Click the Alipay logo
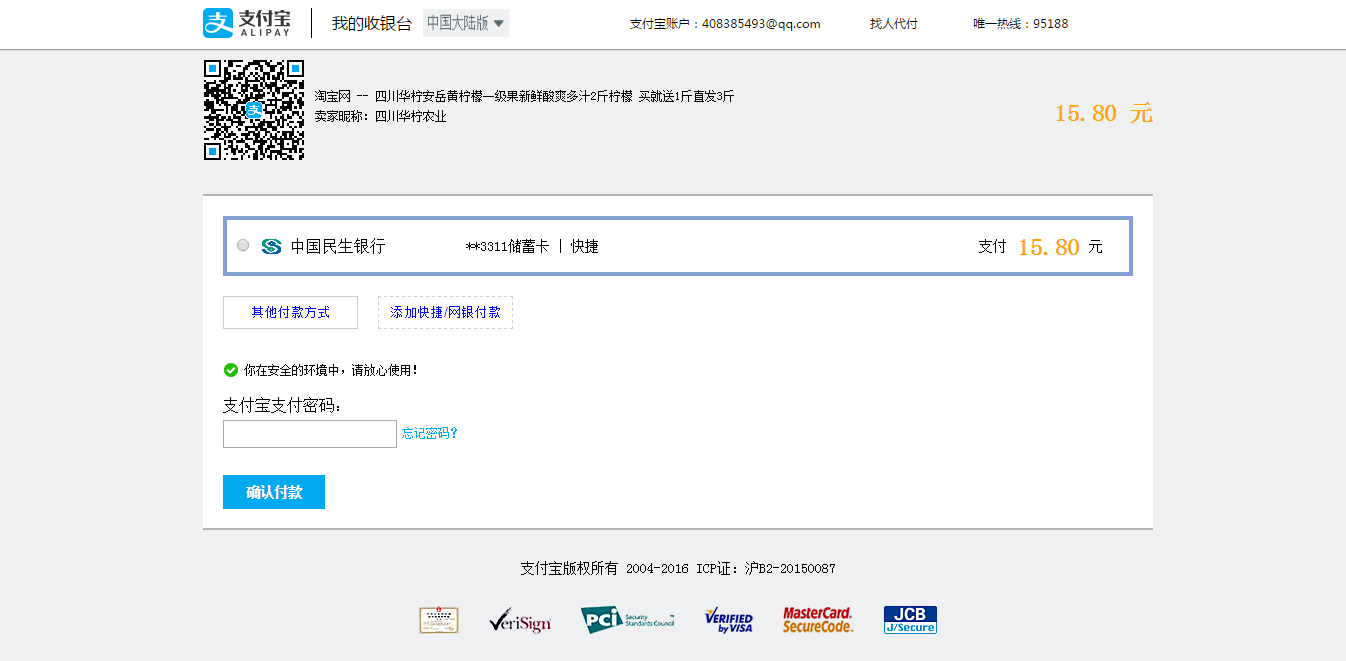This screenshot has height=661, width=1346. click(x=246, y=23)
